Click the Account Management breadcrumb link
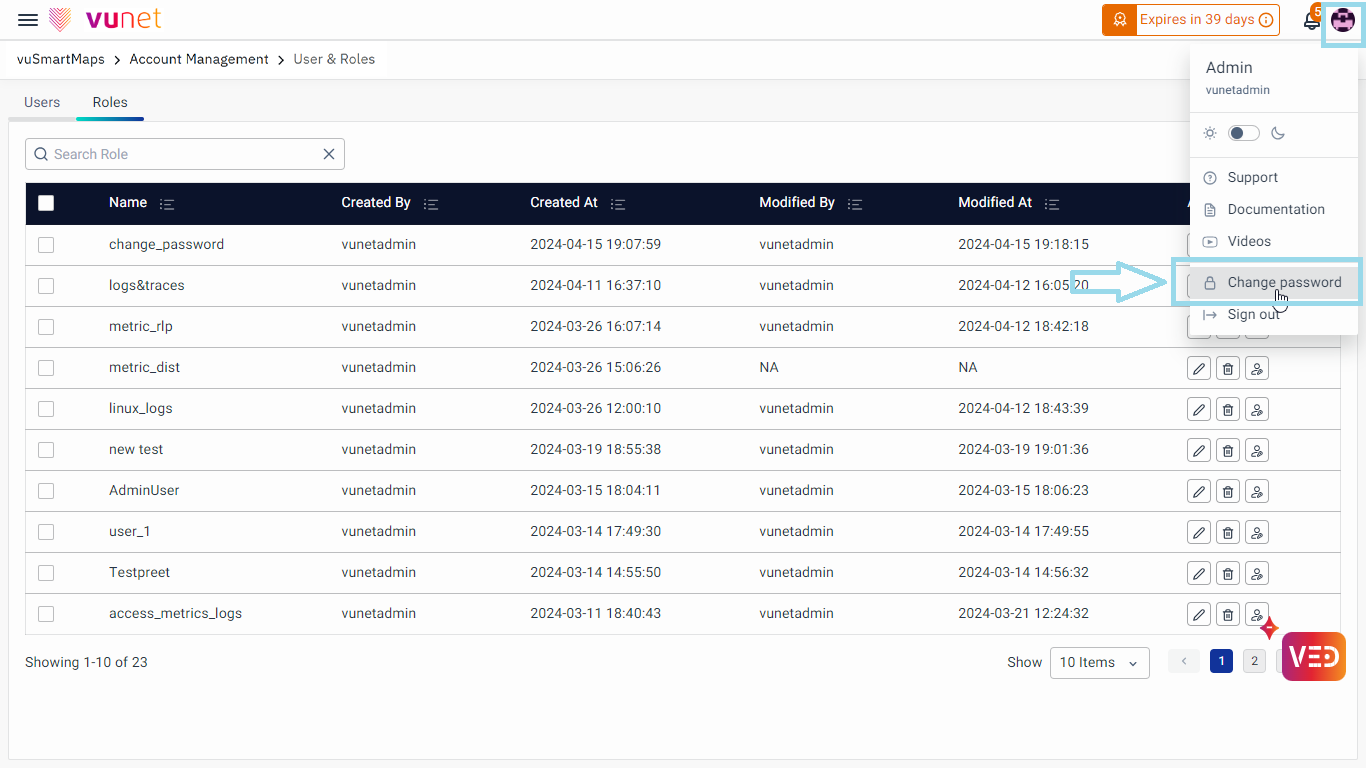 [199, 59]
